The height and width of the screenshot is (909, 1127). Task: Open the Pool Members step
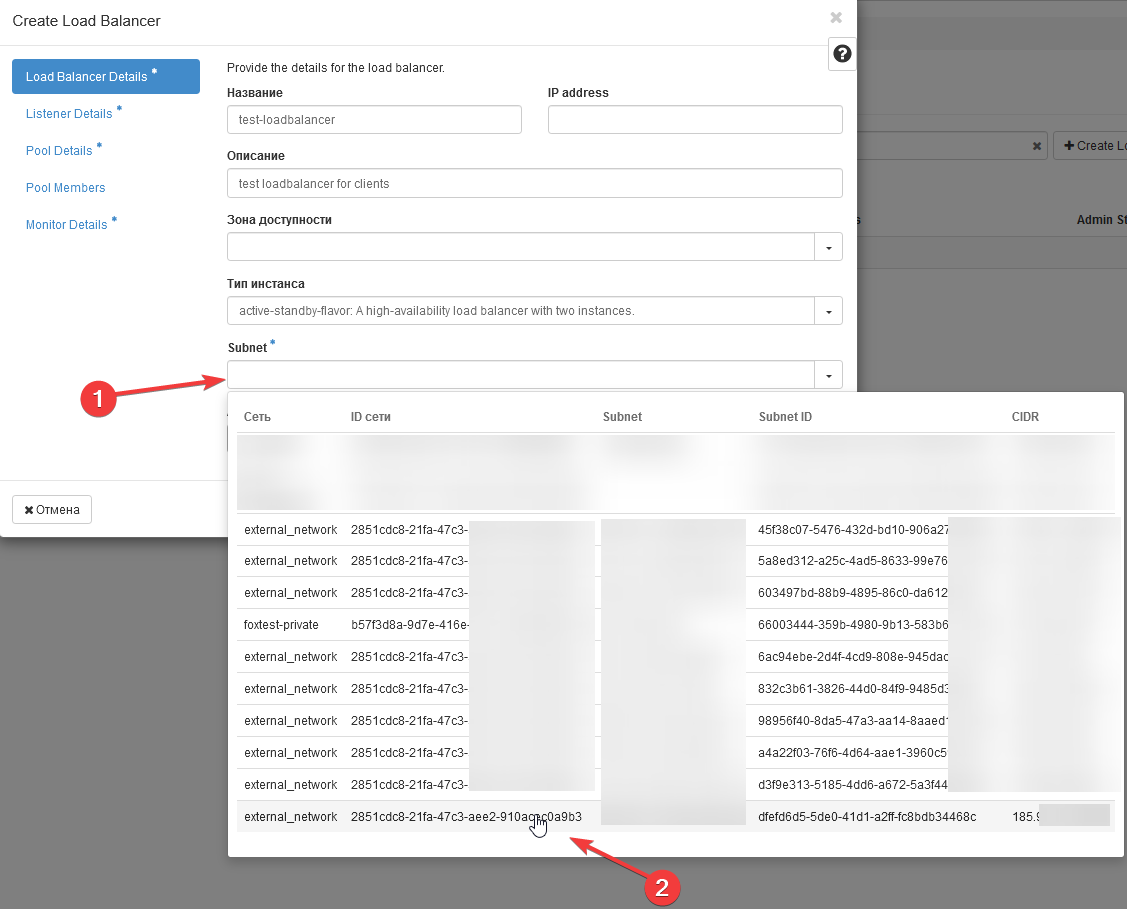click(65, 188)
